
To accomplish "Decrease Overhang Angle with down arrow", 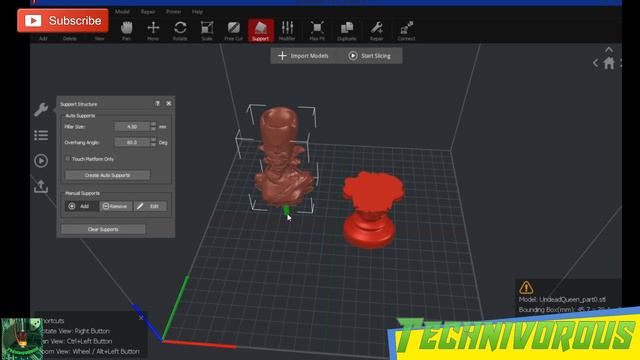I will 153,144.
